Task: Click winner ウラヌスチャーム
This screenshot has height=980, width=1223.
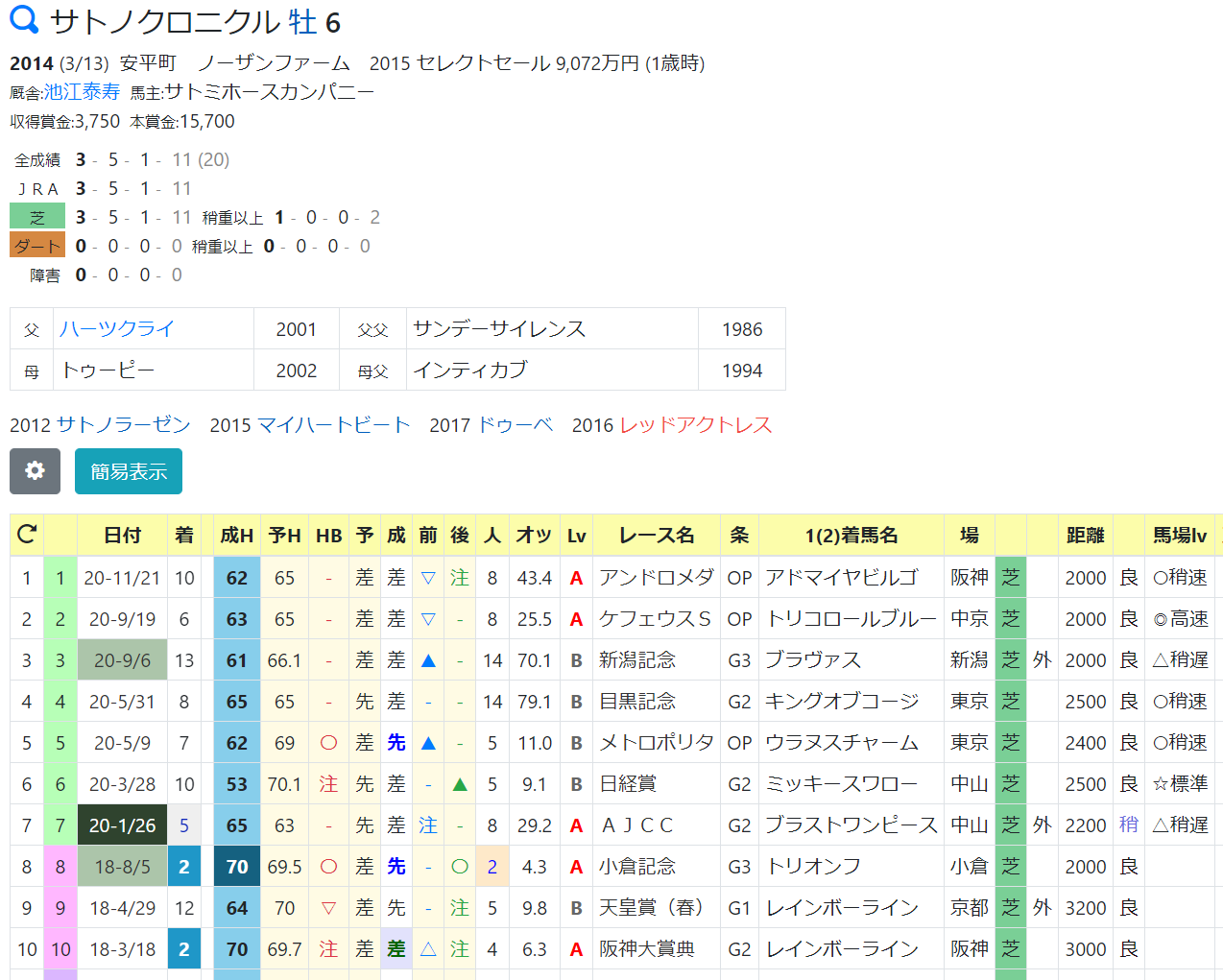Action: coord(842,743)
